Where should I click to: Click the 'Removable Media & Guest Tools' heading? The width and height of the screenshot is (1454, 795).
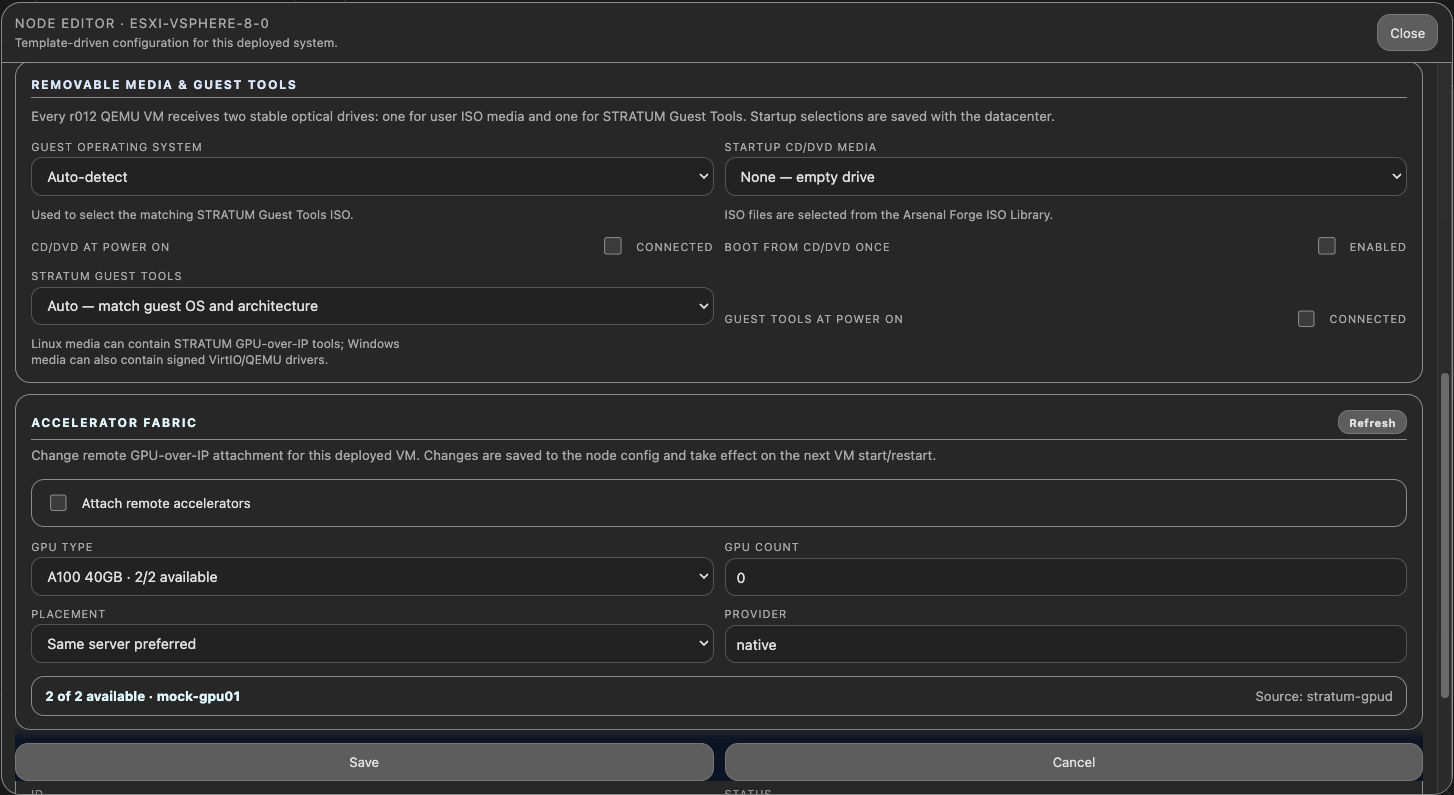tap(164, 85)
